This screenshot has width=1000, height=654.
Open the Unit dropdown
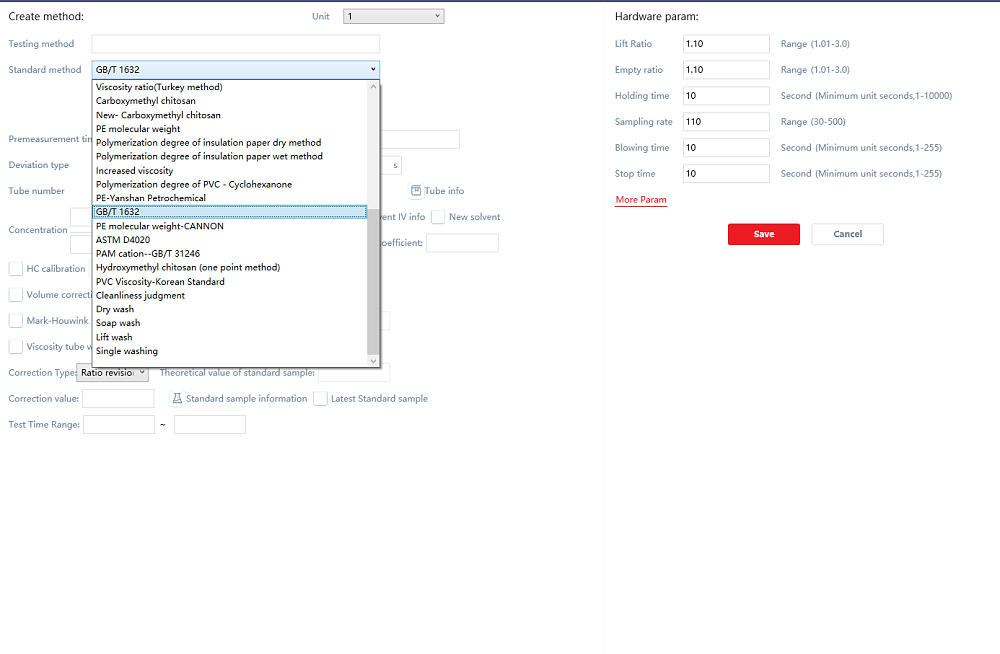pyautogui.click(x=393, y=16)
